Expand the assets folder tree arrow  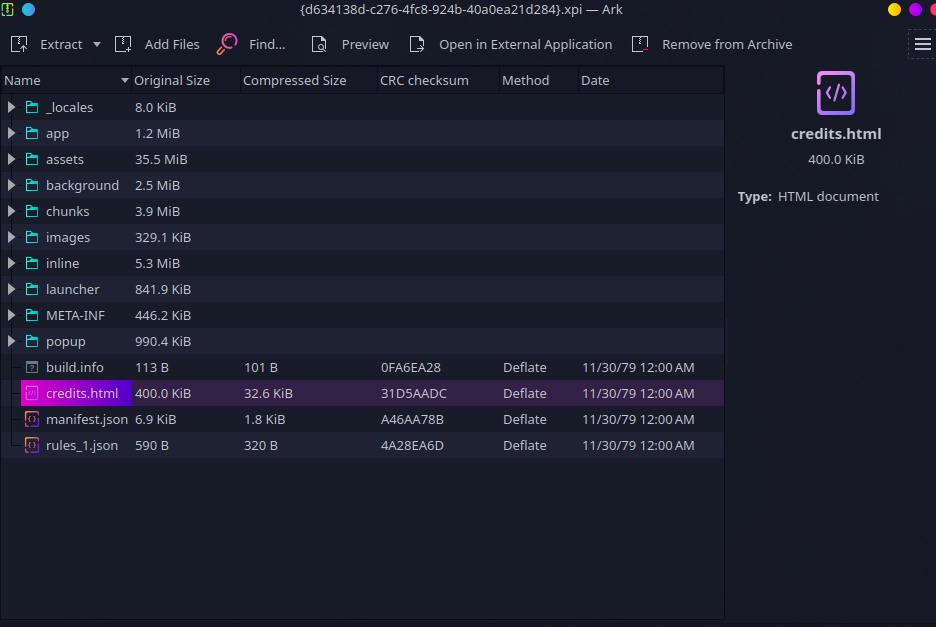12,159
